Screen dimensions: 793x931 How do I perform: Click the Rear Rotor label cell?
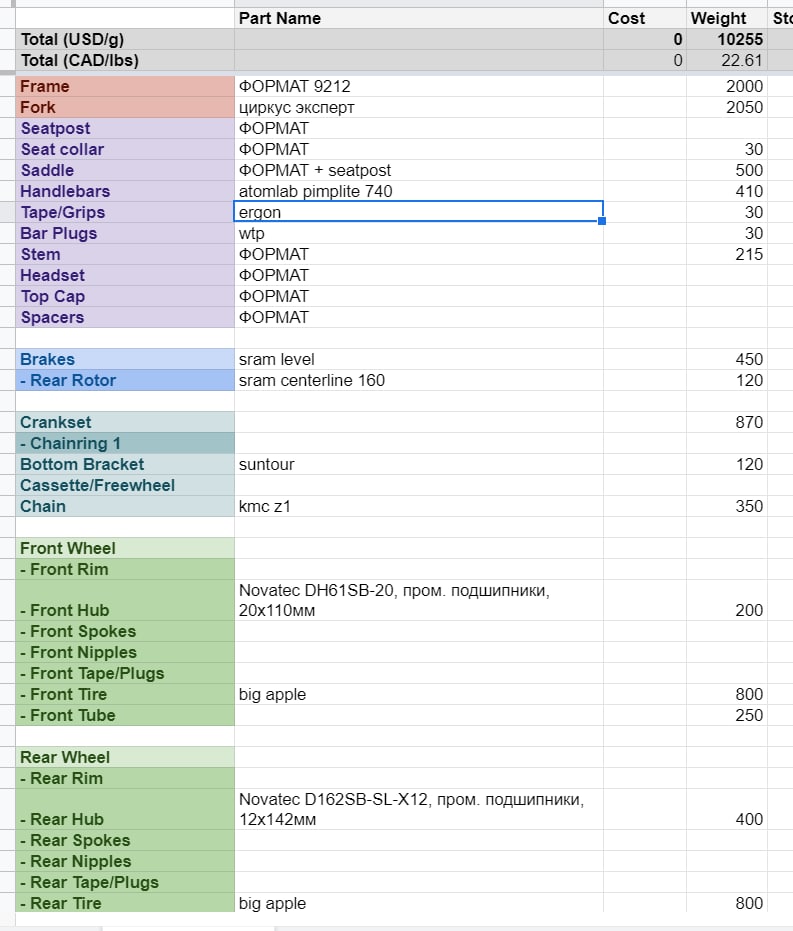pyautogui.click(x=125, y=381)
